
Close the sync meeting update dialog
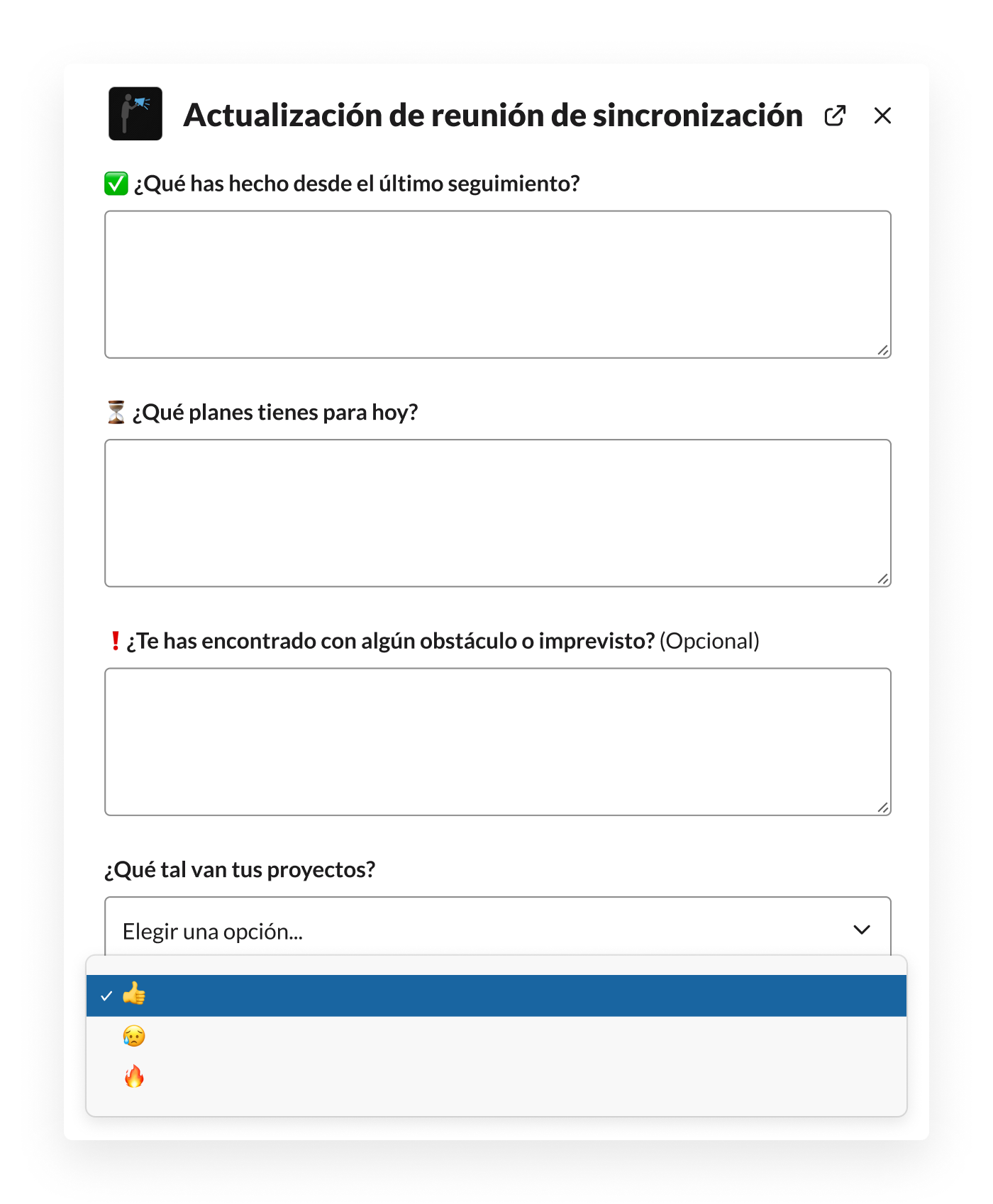point(882,116)
